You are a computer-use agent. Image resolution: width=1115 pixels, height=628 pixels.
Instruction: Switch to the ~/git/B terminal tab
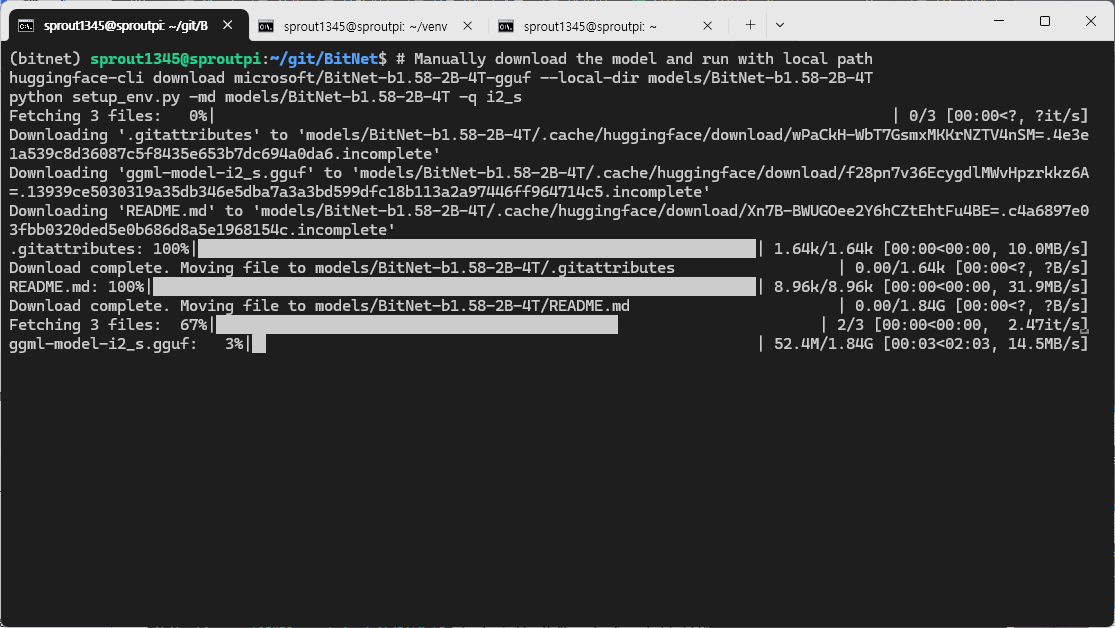(128, 26)
